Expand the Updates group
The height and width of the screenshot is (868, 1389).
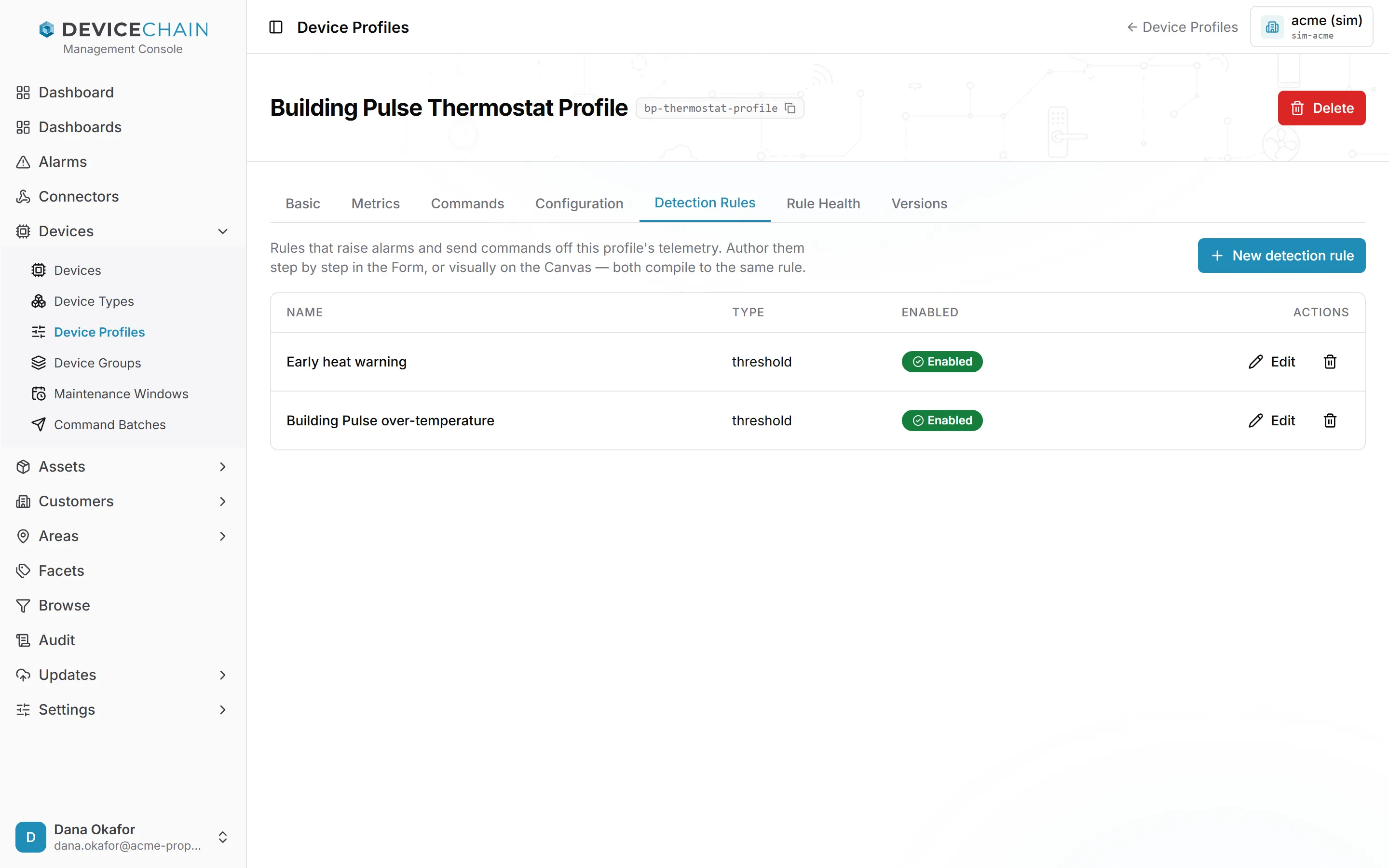pyautogui.click(x=223, y=675)
